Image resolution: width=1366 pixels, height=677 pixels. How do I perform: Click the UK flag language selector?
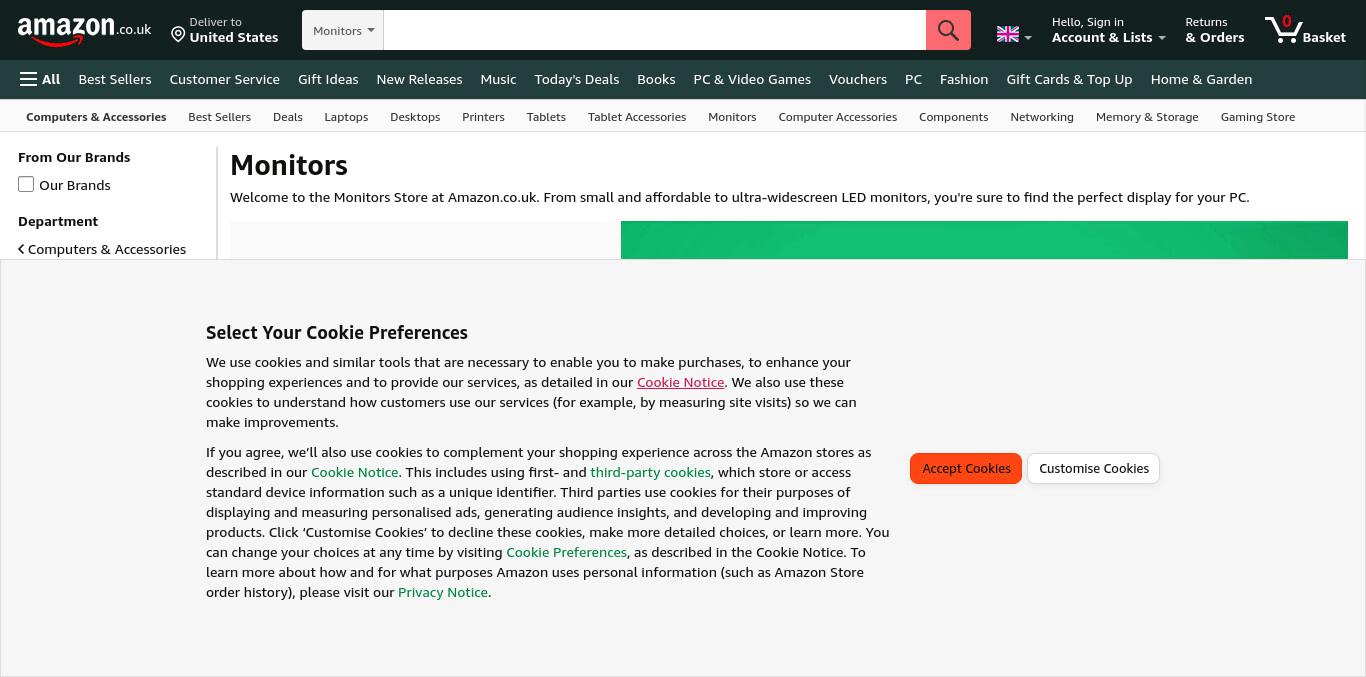tap(1014, 35)
